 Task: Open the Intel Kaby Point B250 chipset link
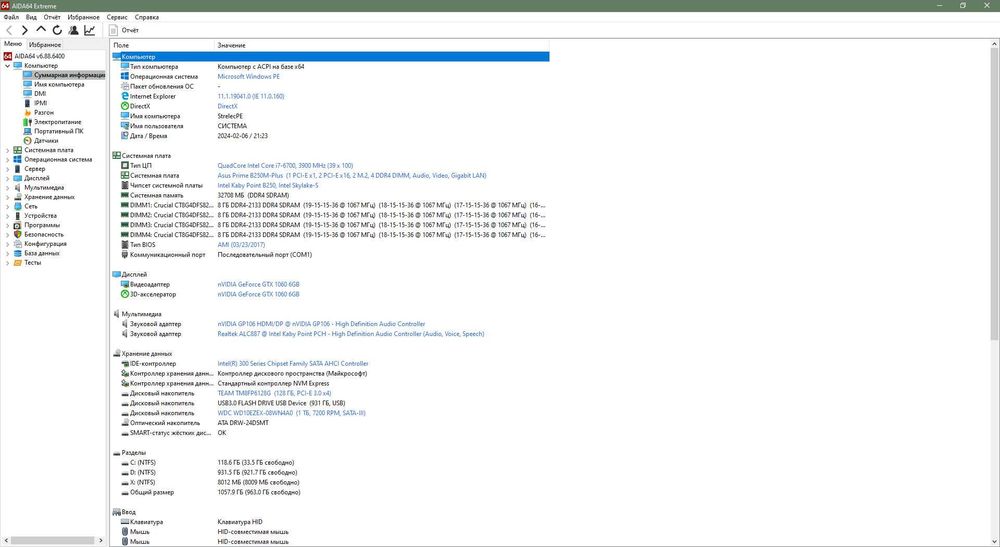click(x=268, y=186)
